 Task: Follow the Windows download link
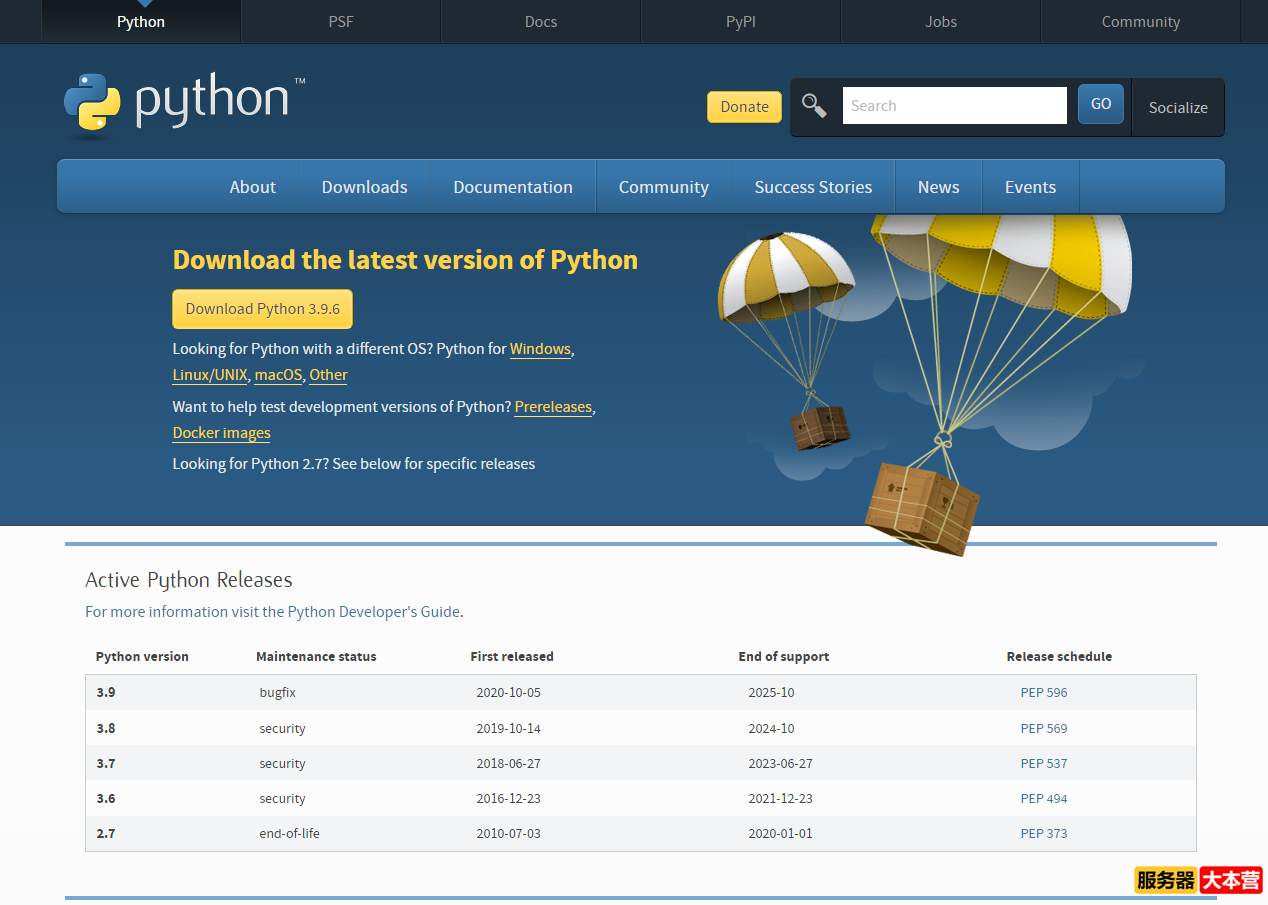pyautogui.click(x=540, y=349)
